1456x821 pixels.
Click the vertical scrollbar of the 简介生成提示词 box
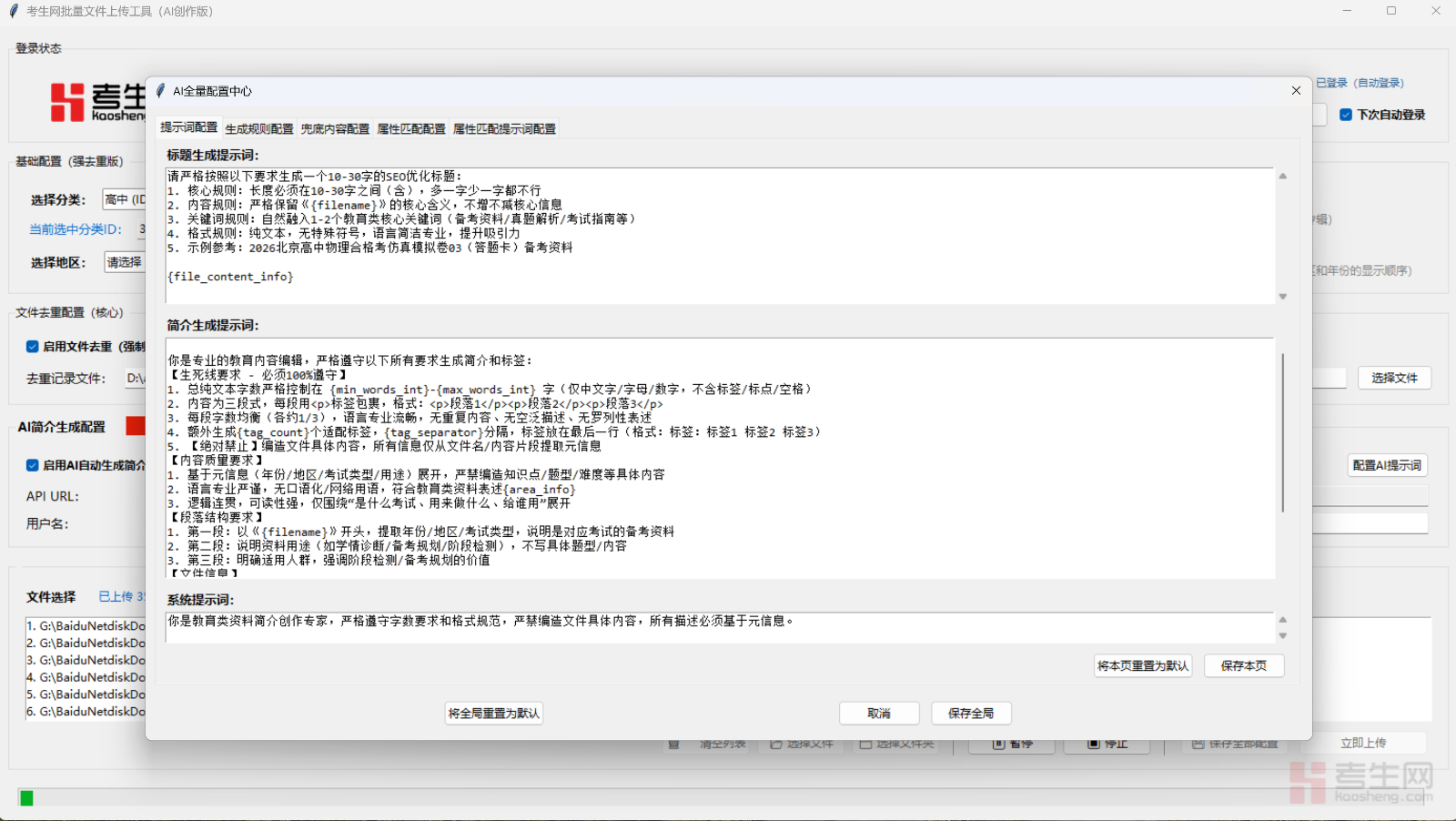coord(1283,432)
